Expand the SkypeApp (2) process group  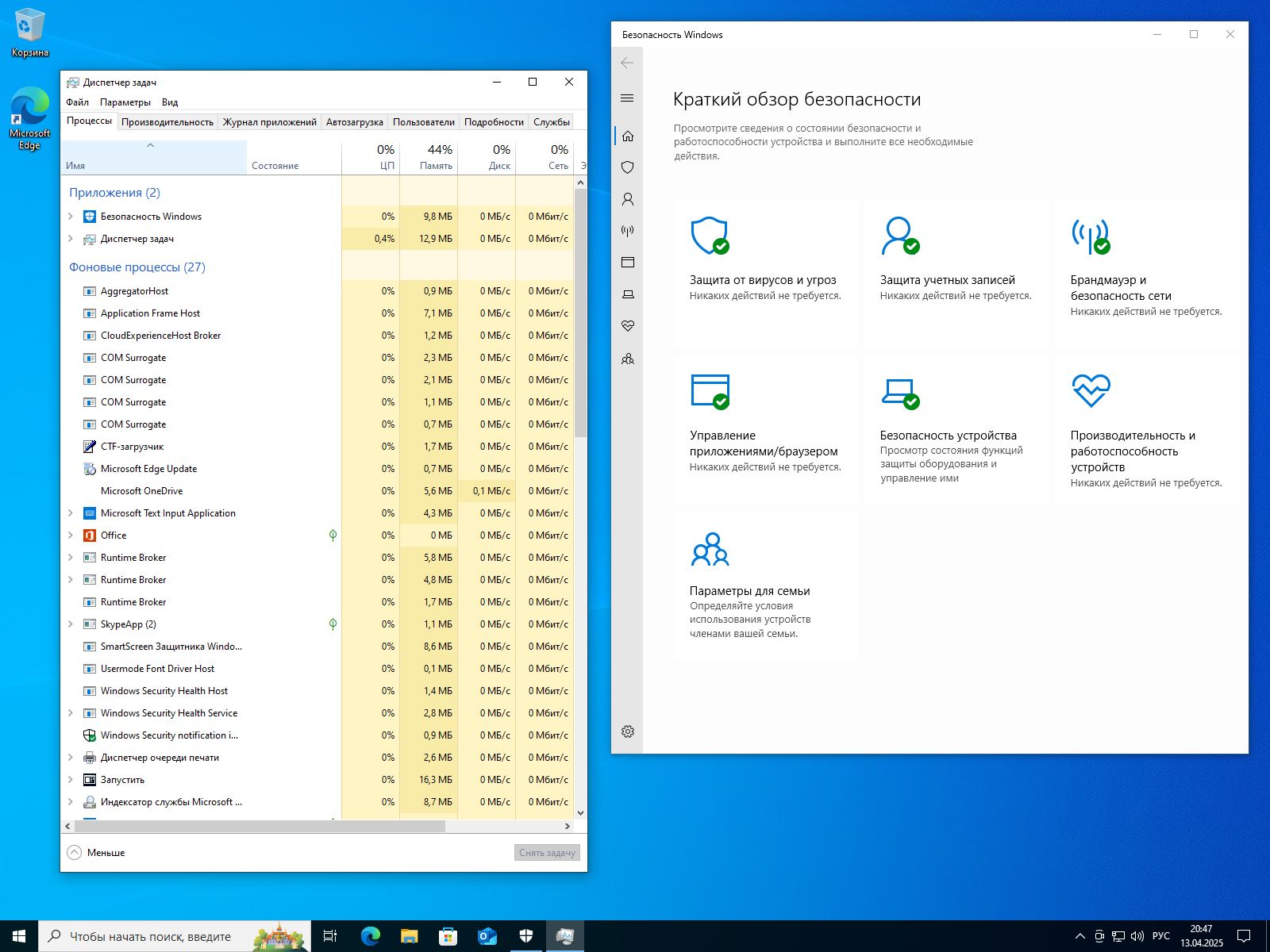click(x=71, y=624)
